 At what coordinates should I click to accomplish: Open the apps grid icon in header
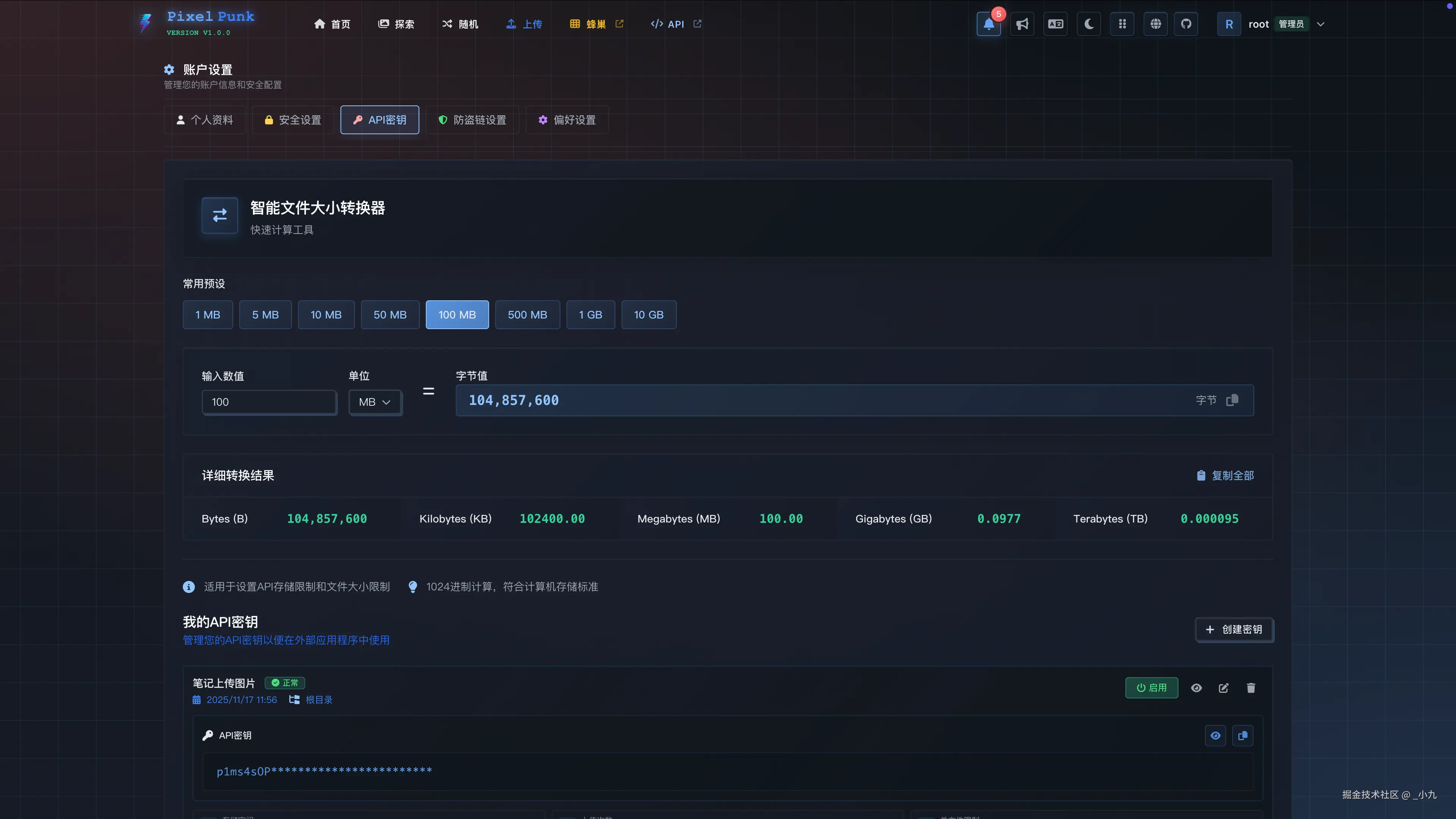[x=1122, y=24]
